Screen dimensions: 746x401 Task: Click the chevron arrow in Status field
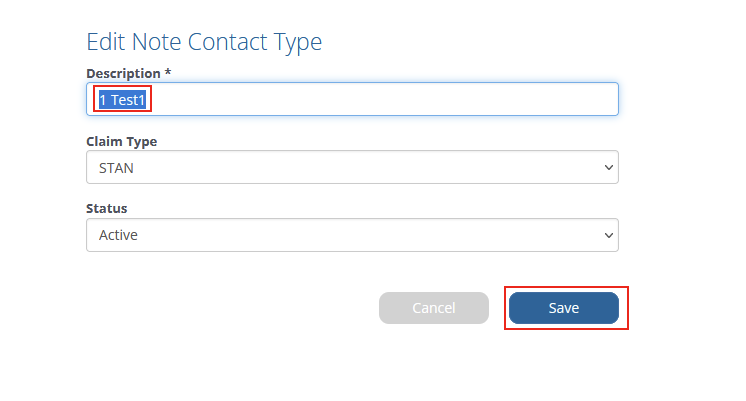[x=608, y=235]
